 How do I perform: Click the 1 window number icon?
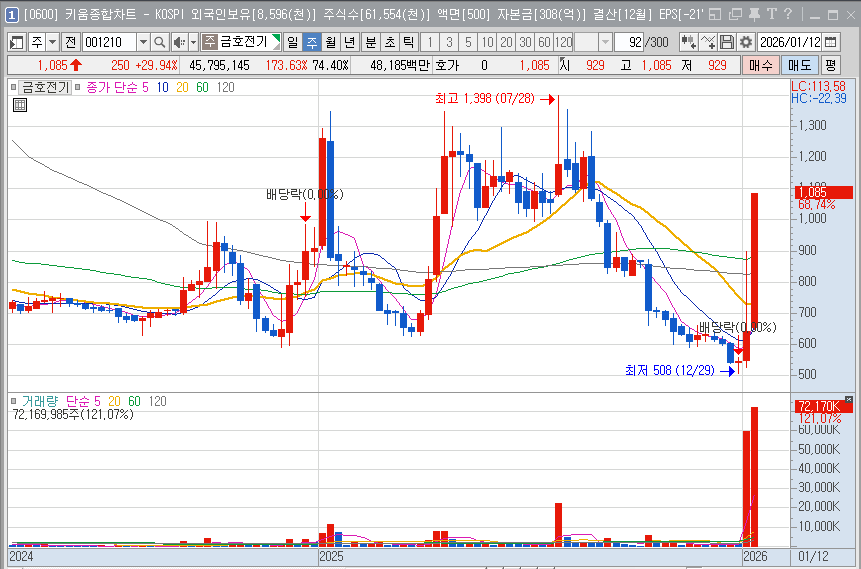12,15
